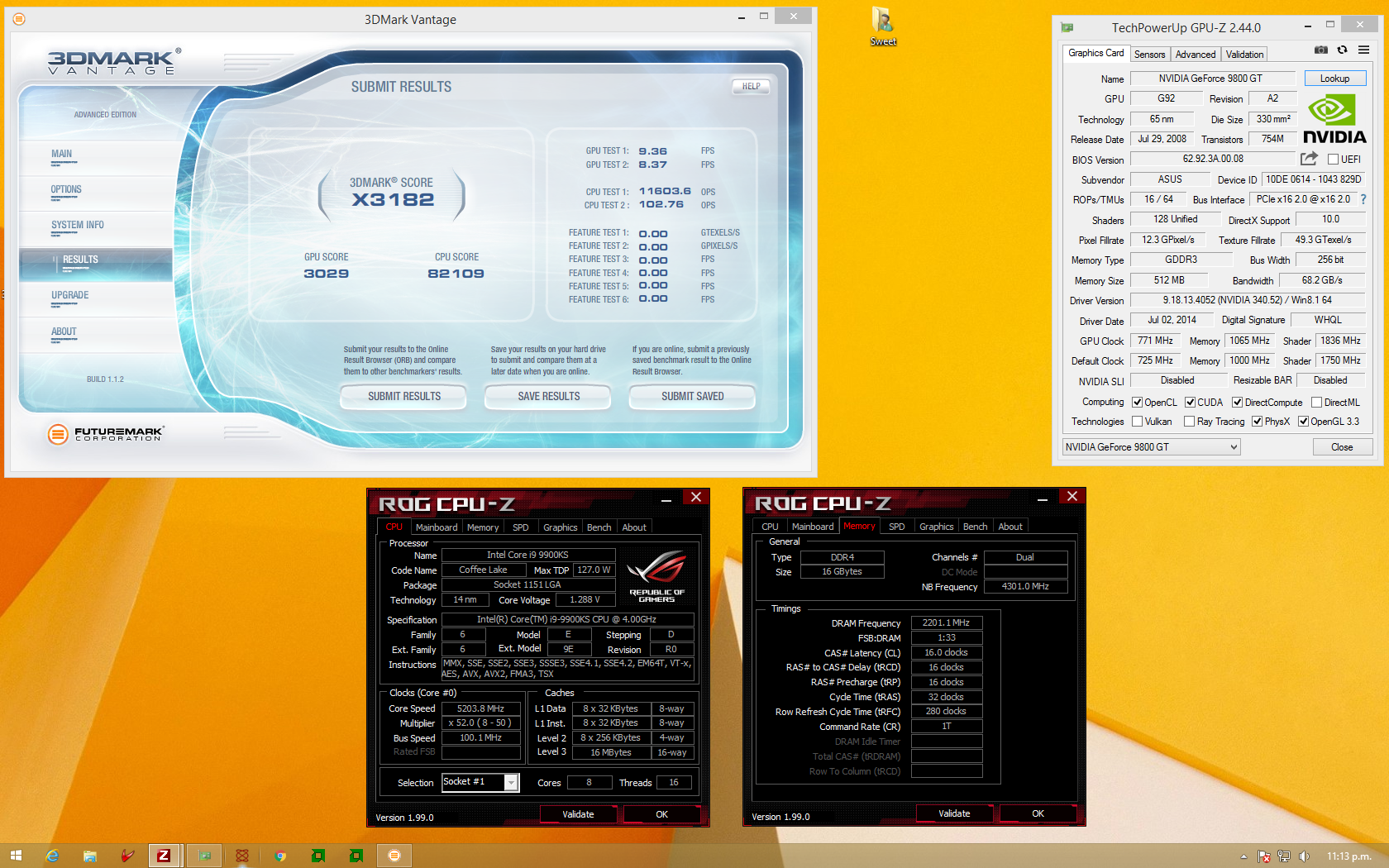1389x868 pixels.
Task: Click the Bus Interface question mark icon
Action: click(x=1363, y=199)
